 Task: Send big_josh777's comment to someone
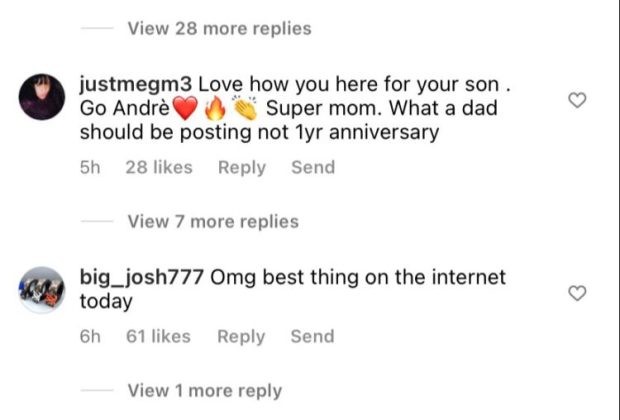(x=312, y=337)
